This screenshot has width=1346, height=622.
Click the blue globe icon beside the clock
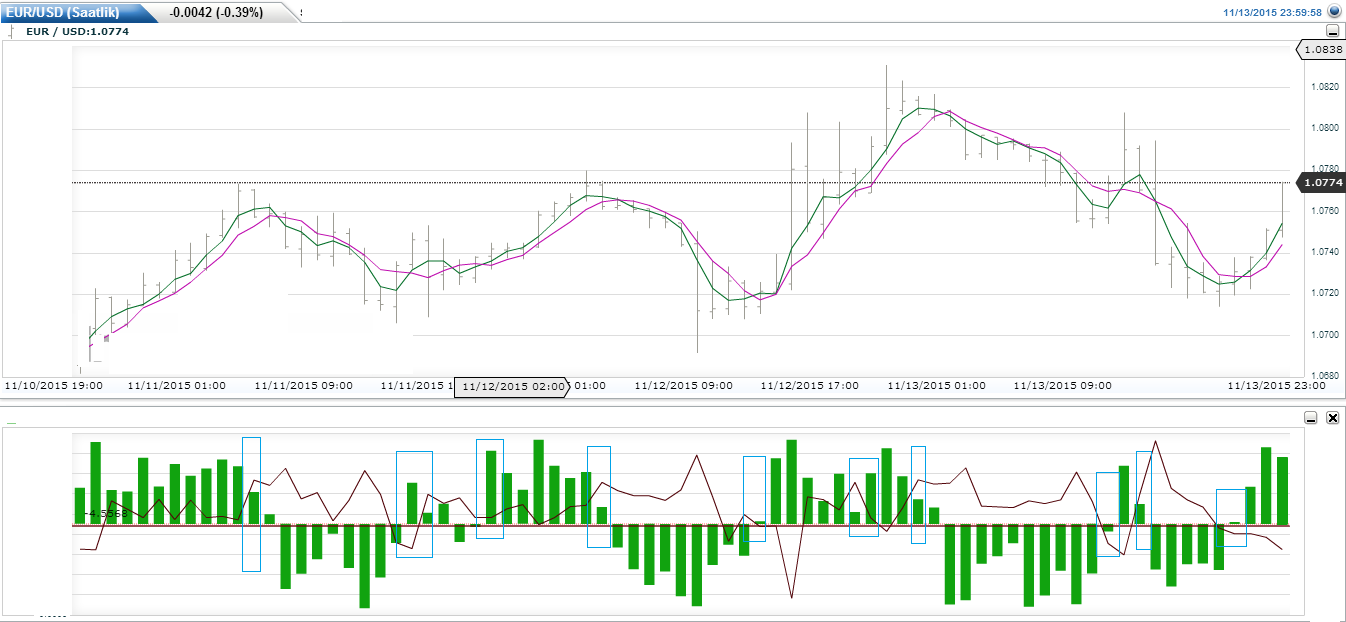pyautogui.click(x=1334, y=11)
